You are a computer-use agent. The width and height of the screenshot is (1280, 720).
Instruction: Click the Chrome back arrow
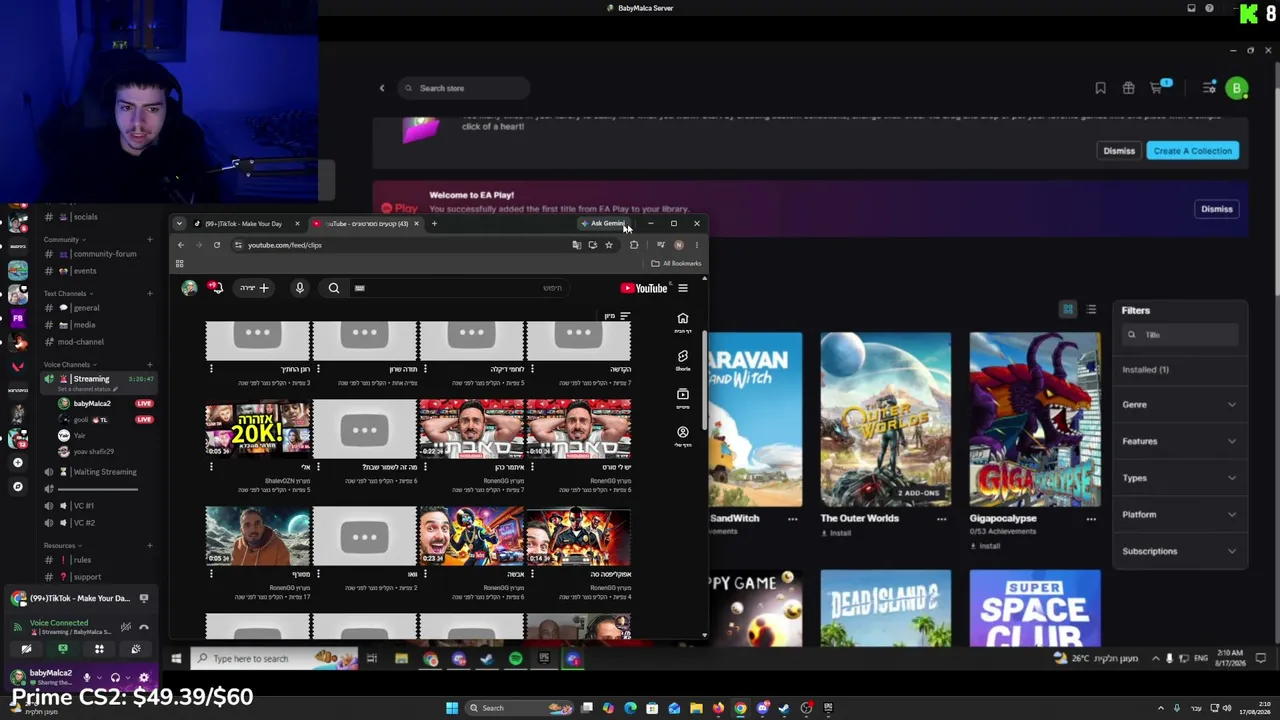[x=181, y=245]
